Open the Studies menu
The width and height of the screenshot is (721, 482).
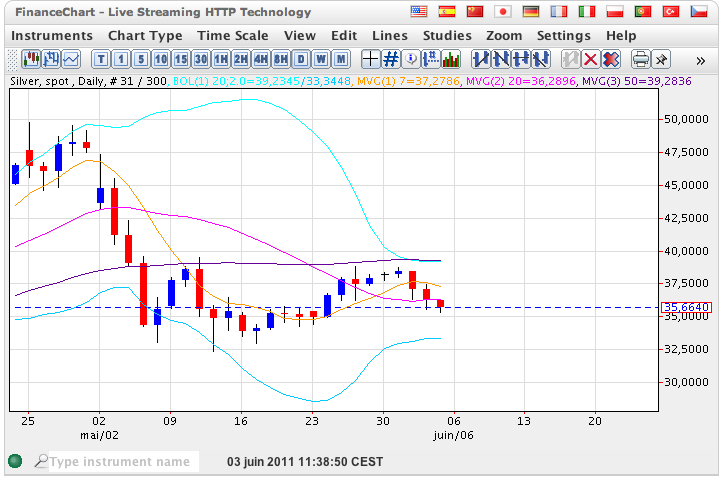tap(447, 35)
